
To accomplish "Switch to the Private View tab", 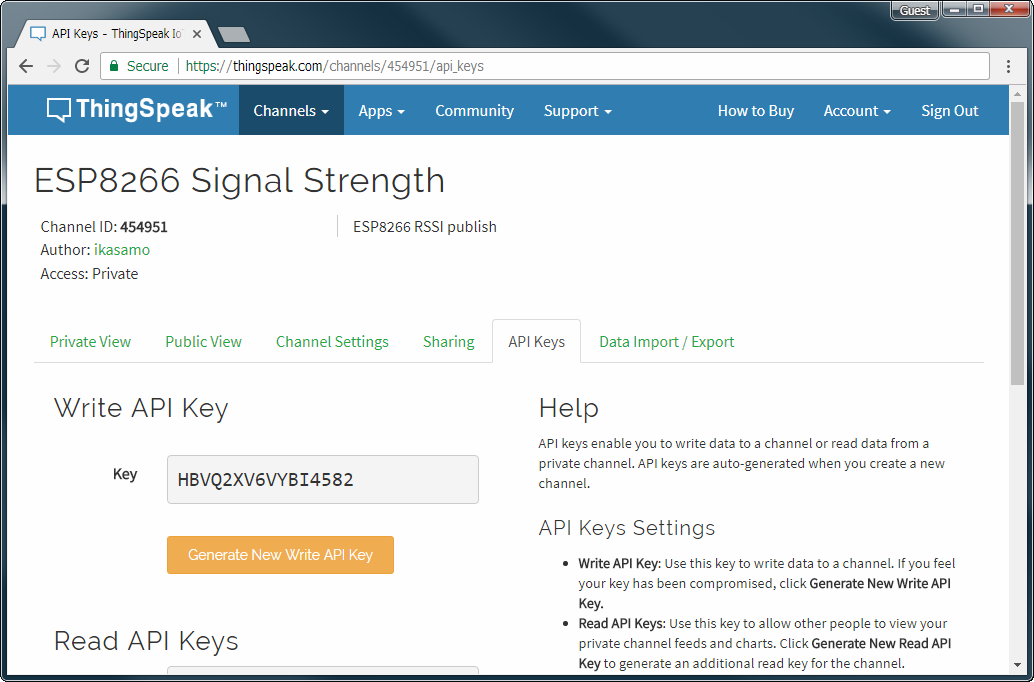I will pos(90,342).
